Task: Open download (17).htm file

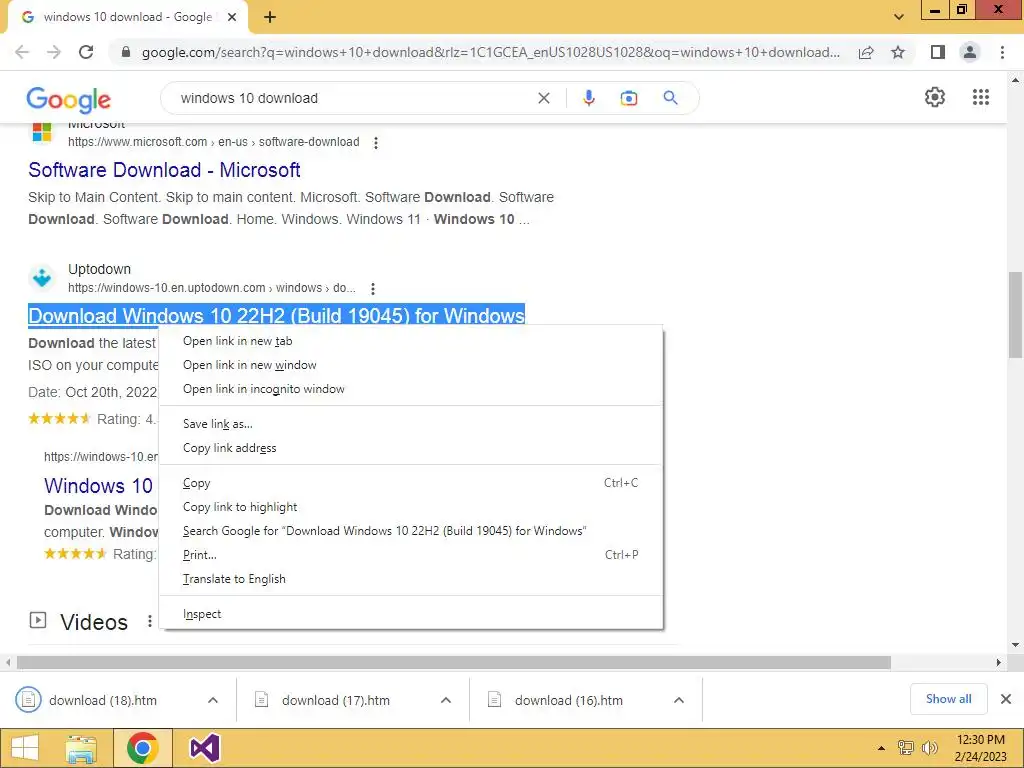Action: (x=336, y=700)
